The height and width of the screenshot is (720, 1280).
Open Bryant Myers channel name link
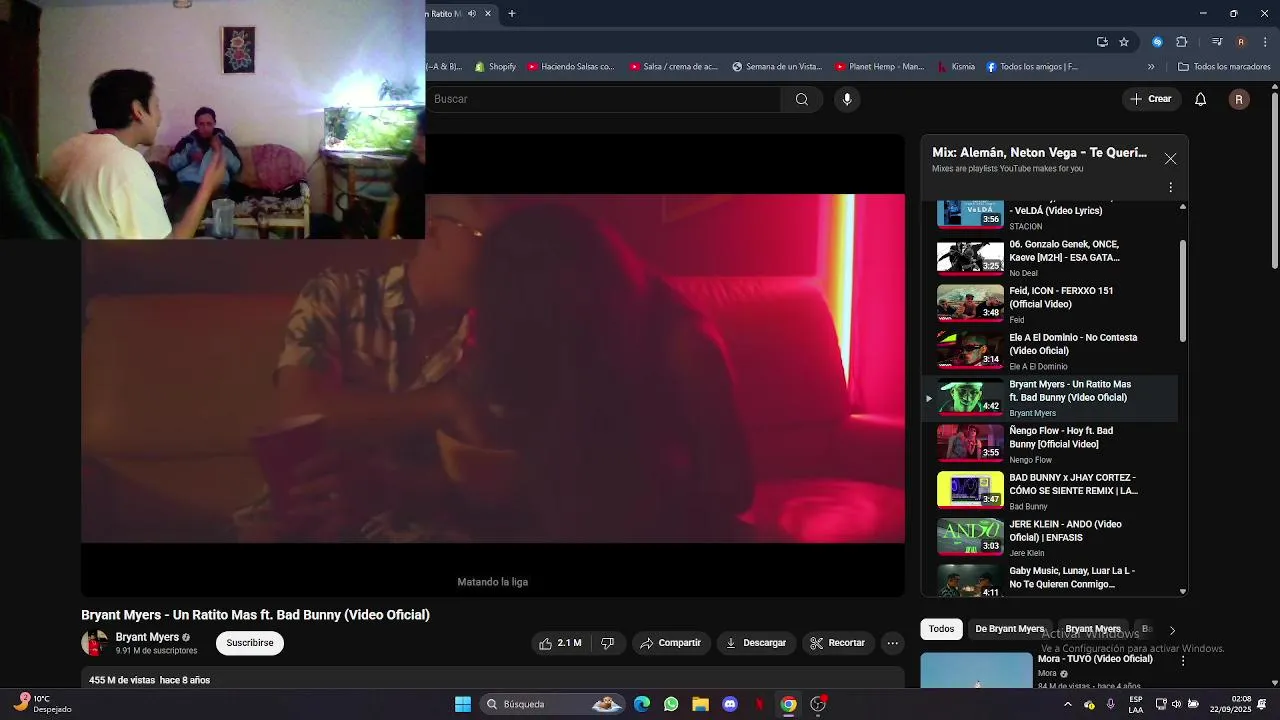(x=147, y=637)
